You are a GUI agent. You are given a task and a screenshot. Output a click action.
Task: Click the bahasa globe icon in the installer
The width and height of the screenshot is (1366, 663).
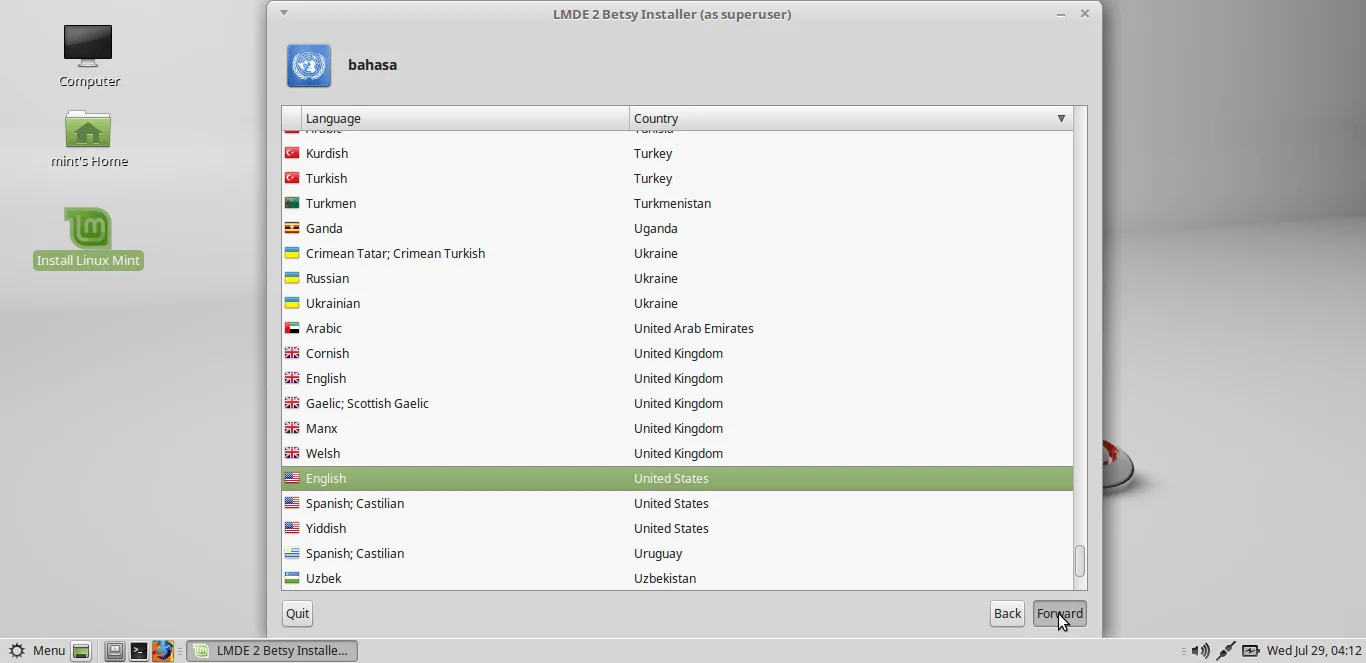point(309,66)
